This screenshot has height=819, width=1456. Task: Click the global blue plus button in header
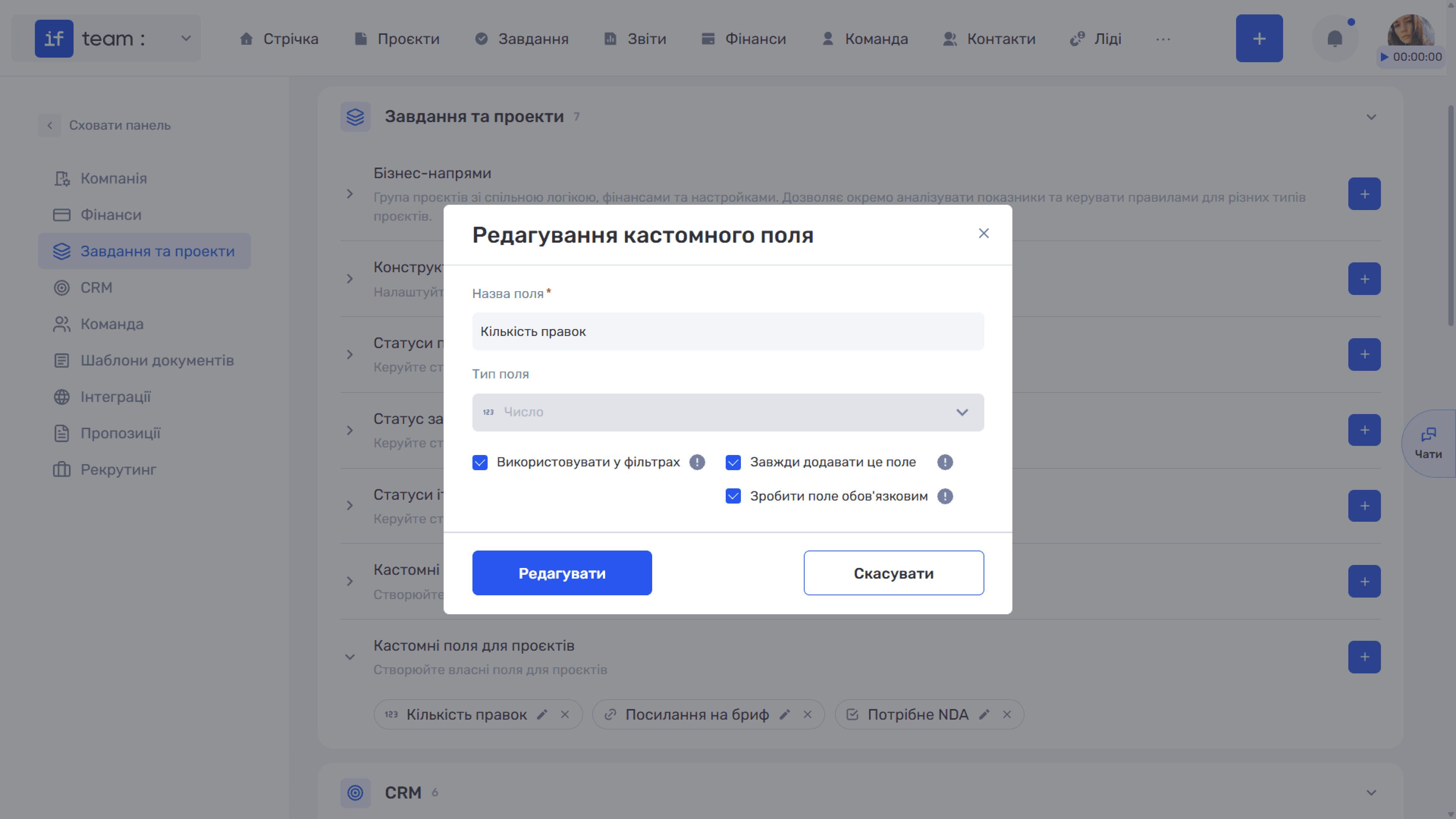pos(1259,38)
